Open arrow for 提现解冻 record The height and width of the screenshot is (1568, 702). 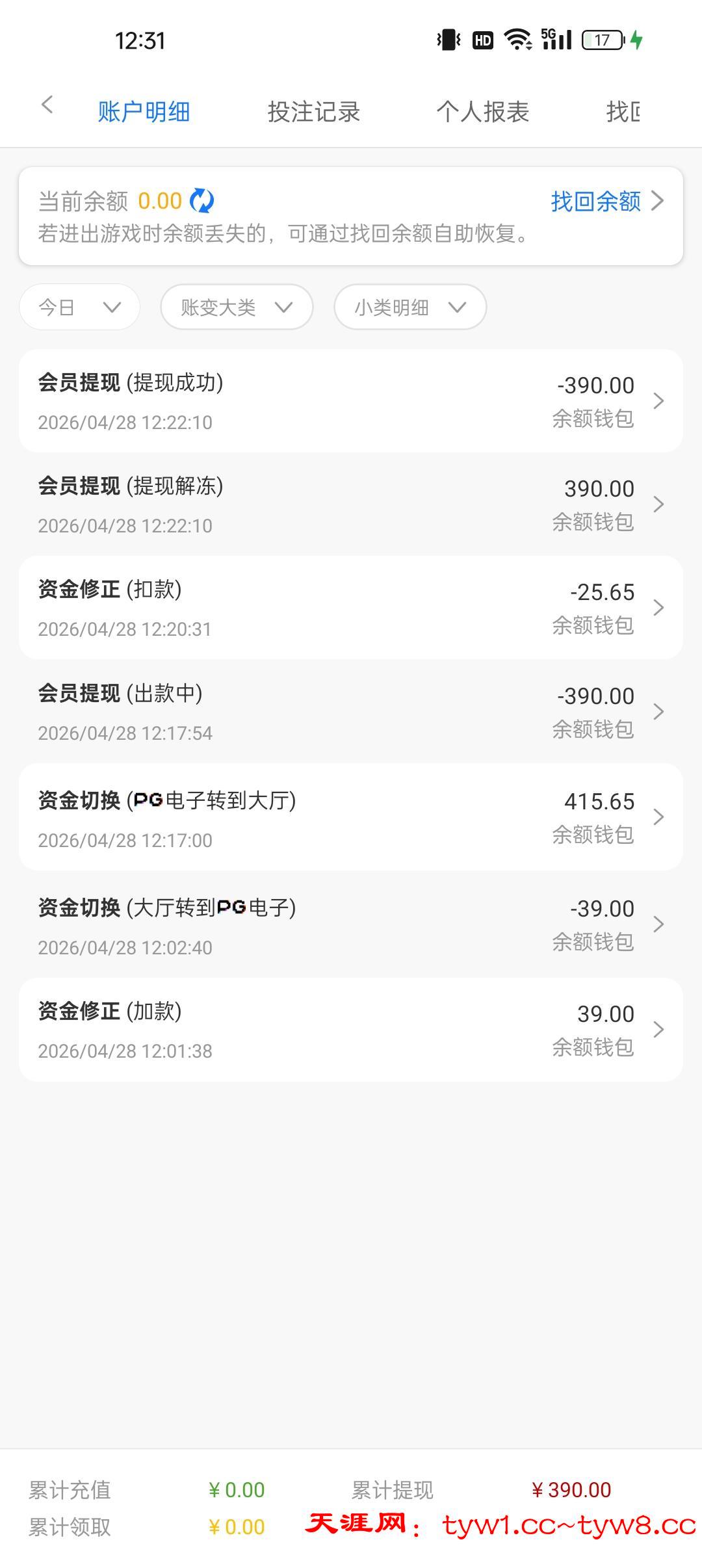[658, 504]
